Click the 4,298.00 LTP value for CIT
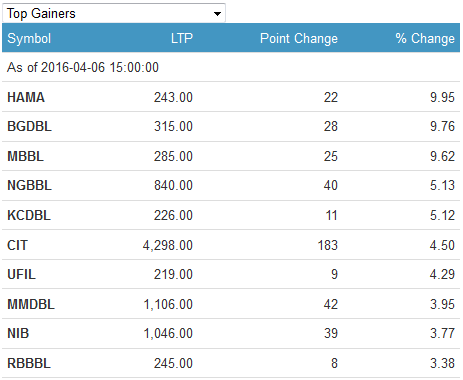The width and height of the screenshot is (463, 380). pos(168,246)
